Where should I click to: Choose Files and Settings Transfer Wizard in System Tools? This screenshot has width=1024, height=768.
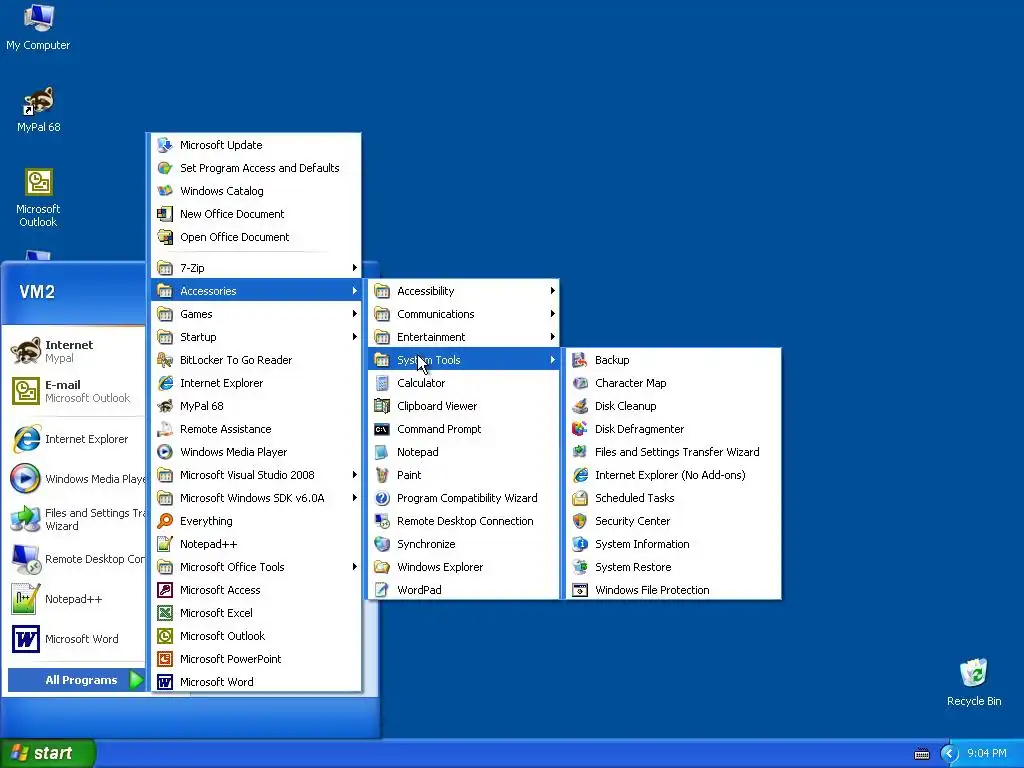click(x=673, y=452)
